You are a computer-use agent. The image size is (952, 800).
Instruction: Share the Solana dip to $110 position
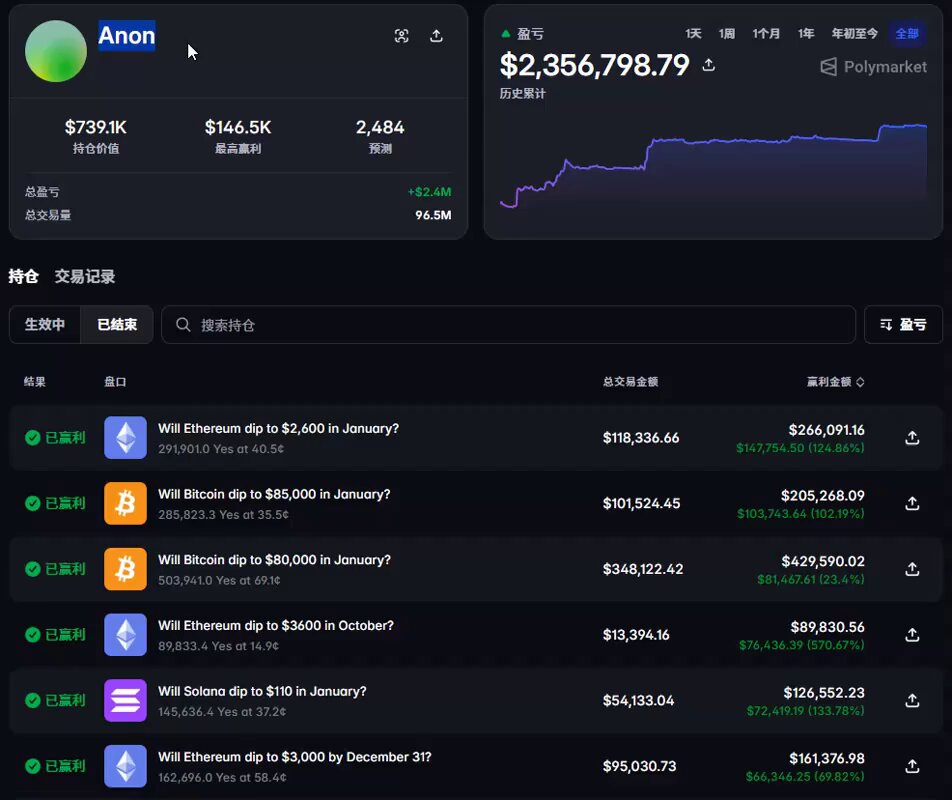pos(912,700)
